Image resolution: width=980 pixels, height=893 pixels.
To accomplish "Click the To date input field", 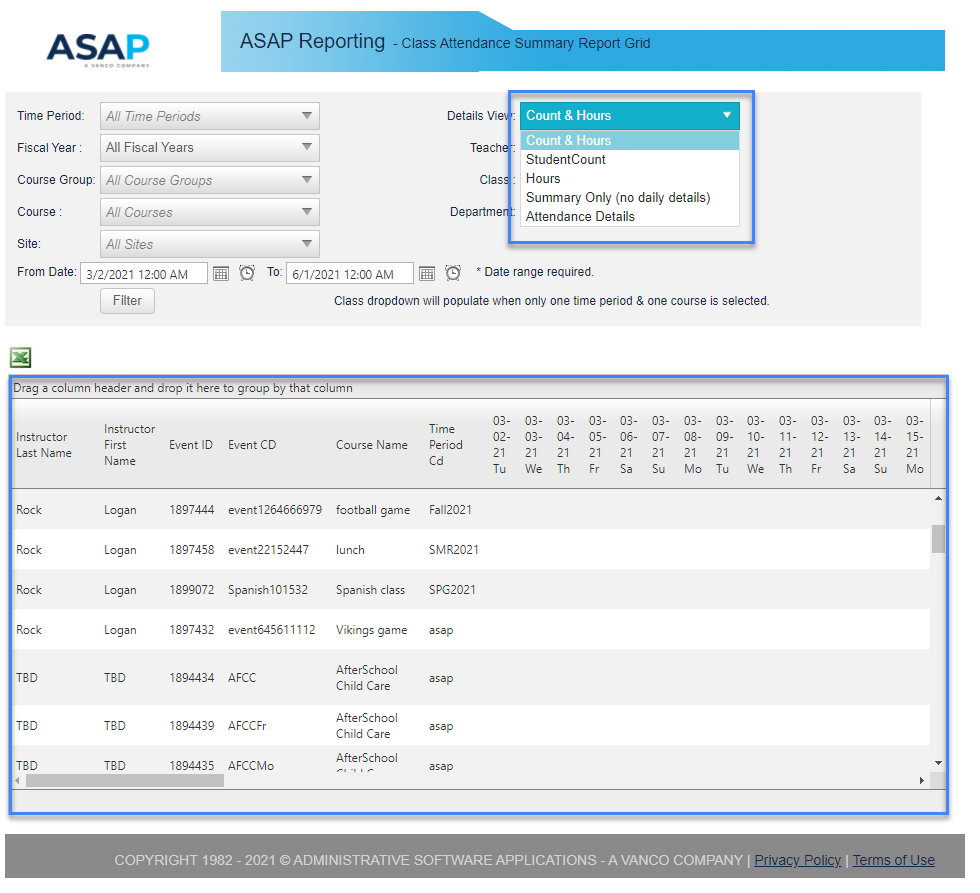I will click(350, 274).
